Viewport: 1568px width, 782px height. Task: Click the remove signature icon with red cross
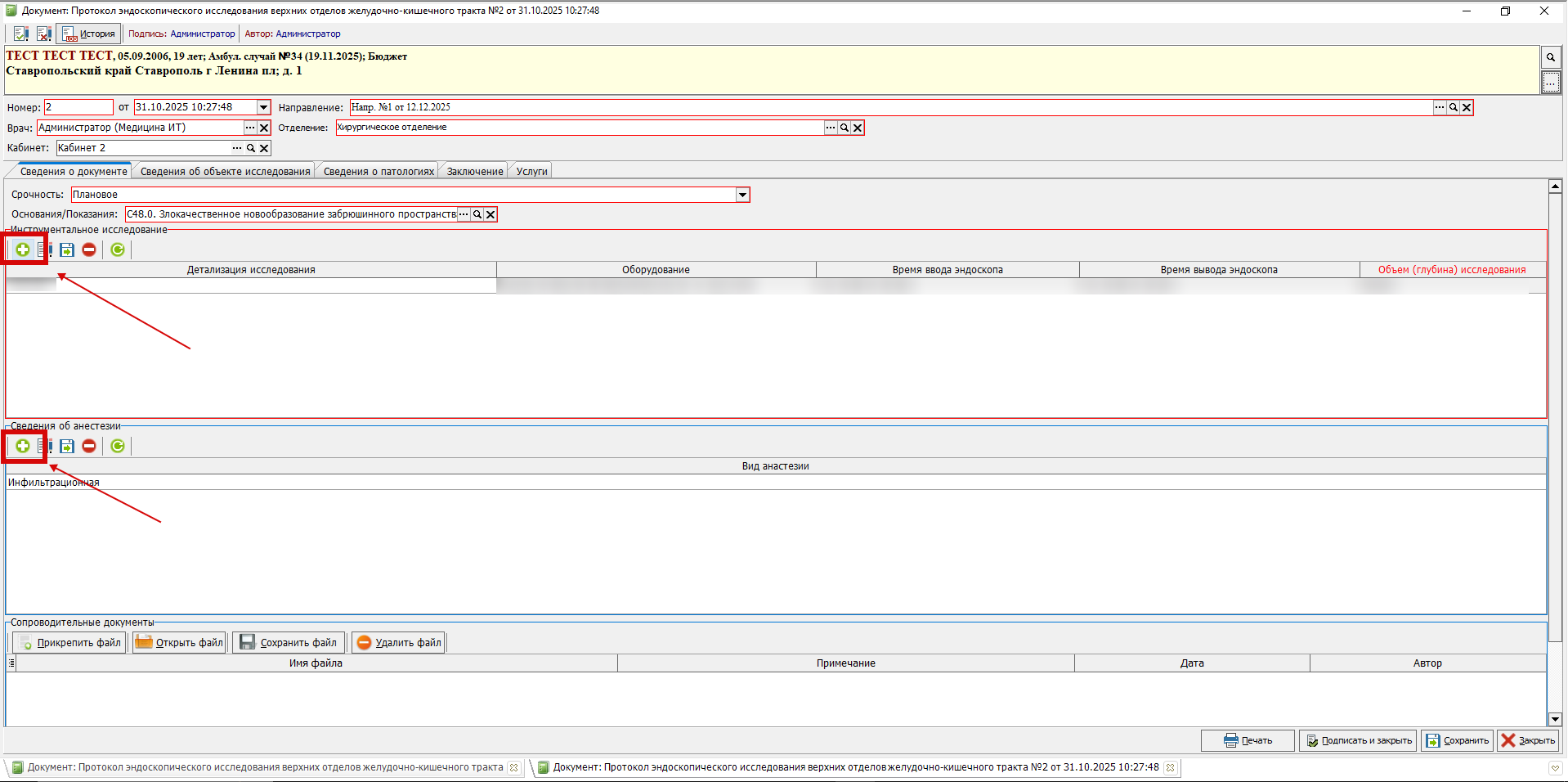tap(44, 34)
